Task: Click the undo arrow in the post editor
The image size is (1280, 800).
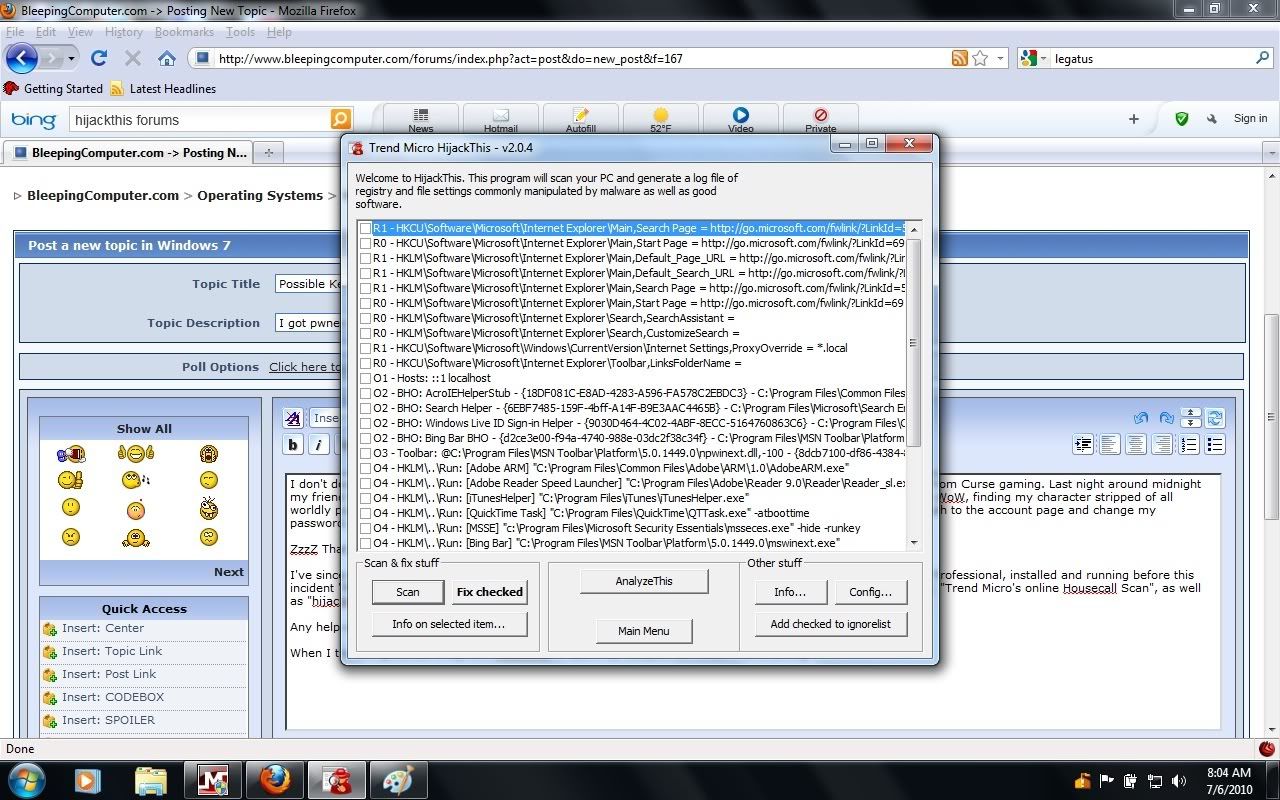Action: click(1141, 418)
